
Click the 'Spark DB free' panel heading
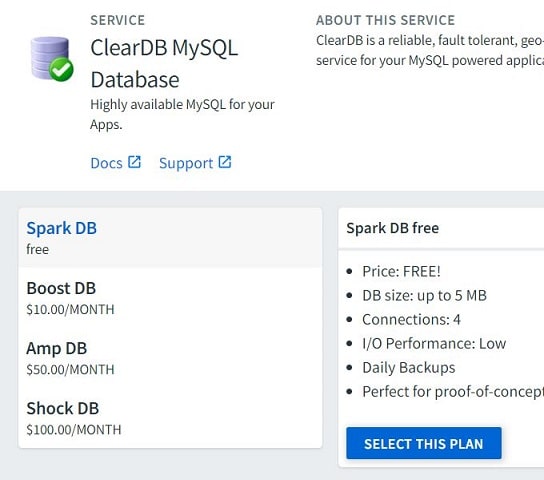point(392,228)
